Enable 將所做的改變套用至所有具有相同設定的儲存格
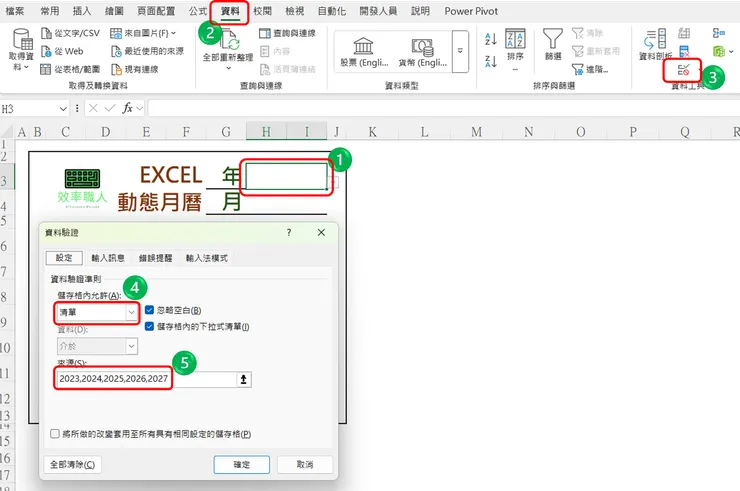Screen dimensions: 740x491 pos(55,433)
